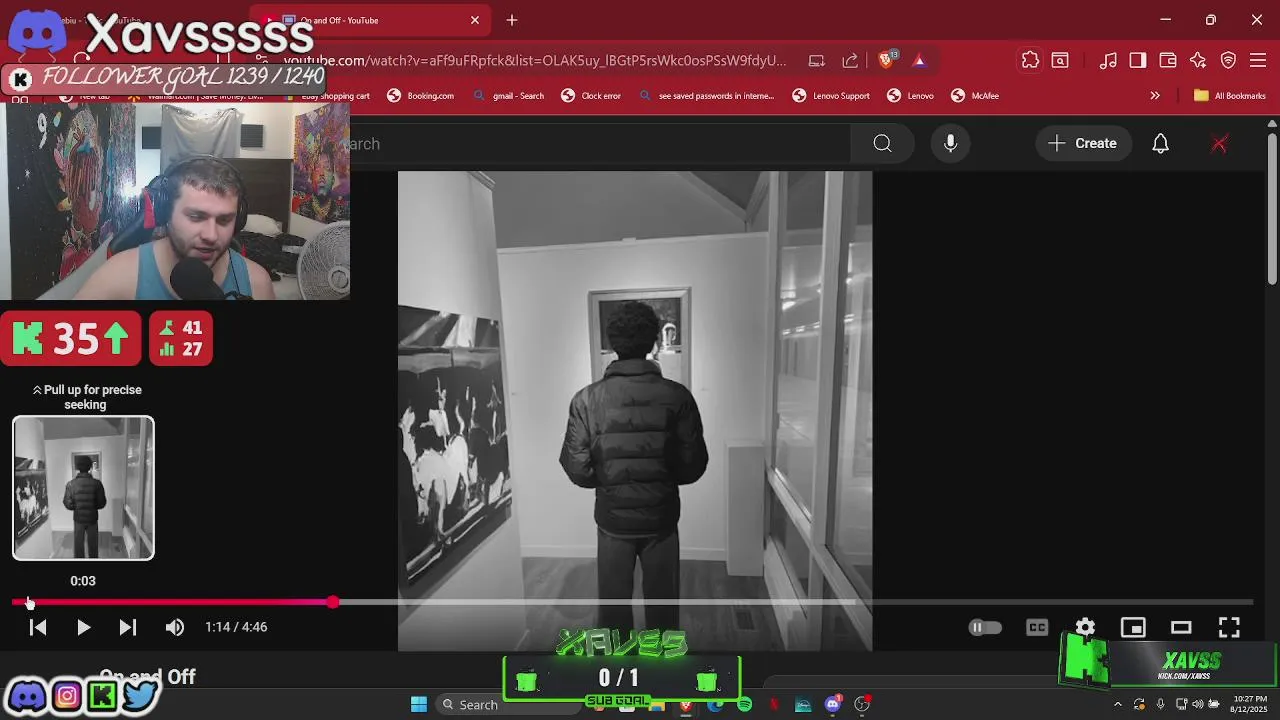Open the Booking.com bookmark
The image size is (1280, 720).
pos(420,96)
